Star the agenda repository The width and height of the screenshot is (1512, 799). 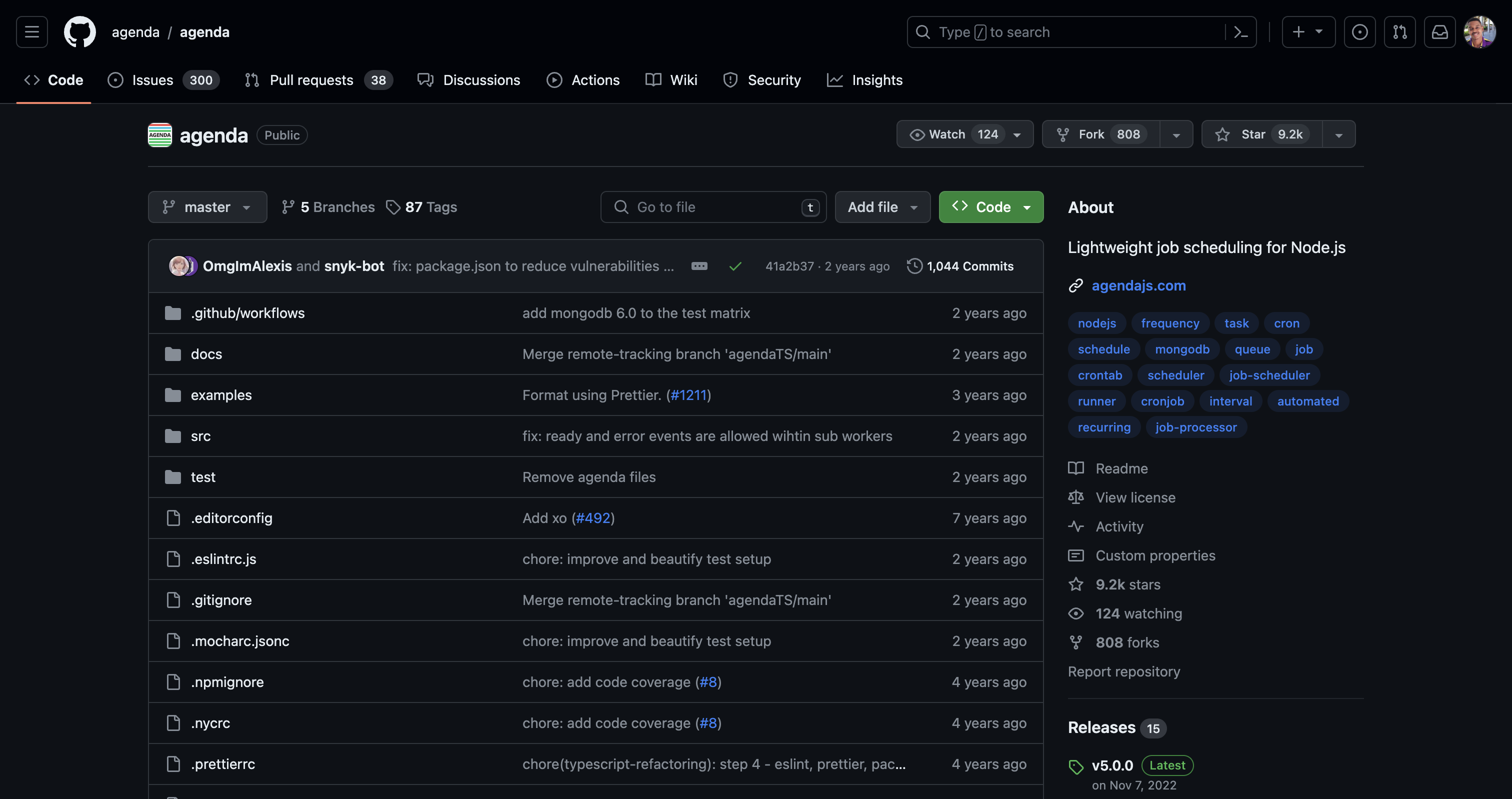pyautogui.click(x=1262, y=134)
